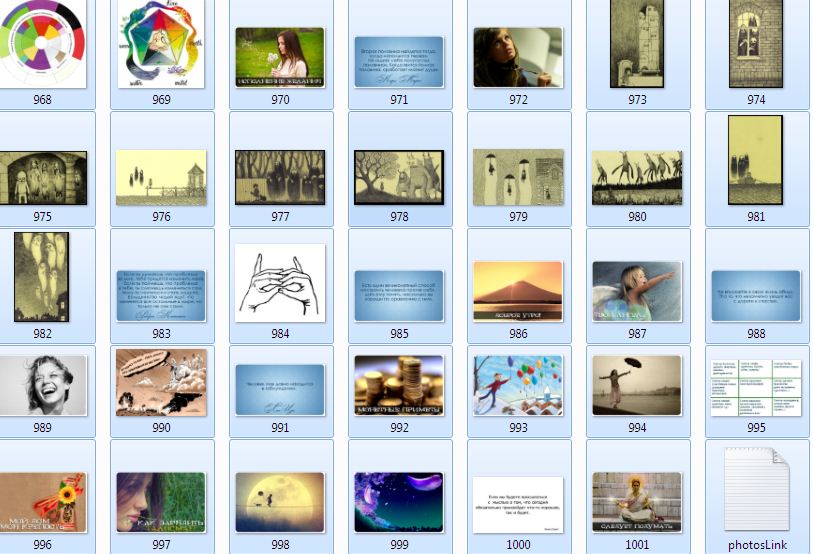The image size is (813, 554).
Task: Select sepia archway figures thumbnail 975
Action: click(x=43, y=178)
